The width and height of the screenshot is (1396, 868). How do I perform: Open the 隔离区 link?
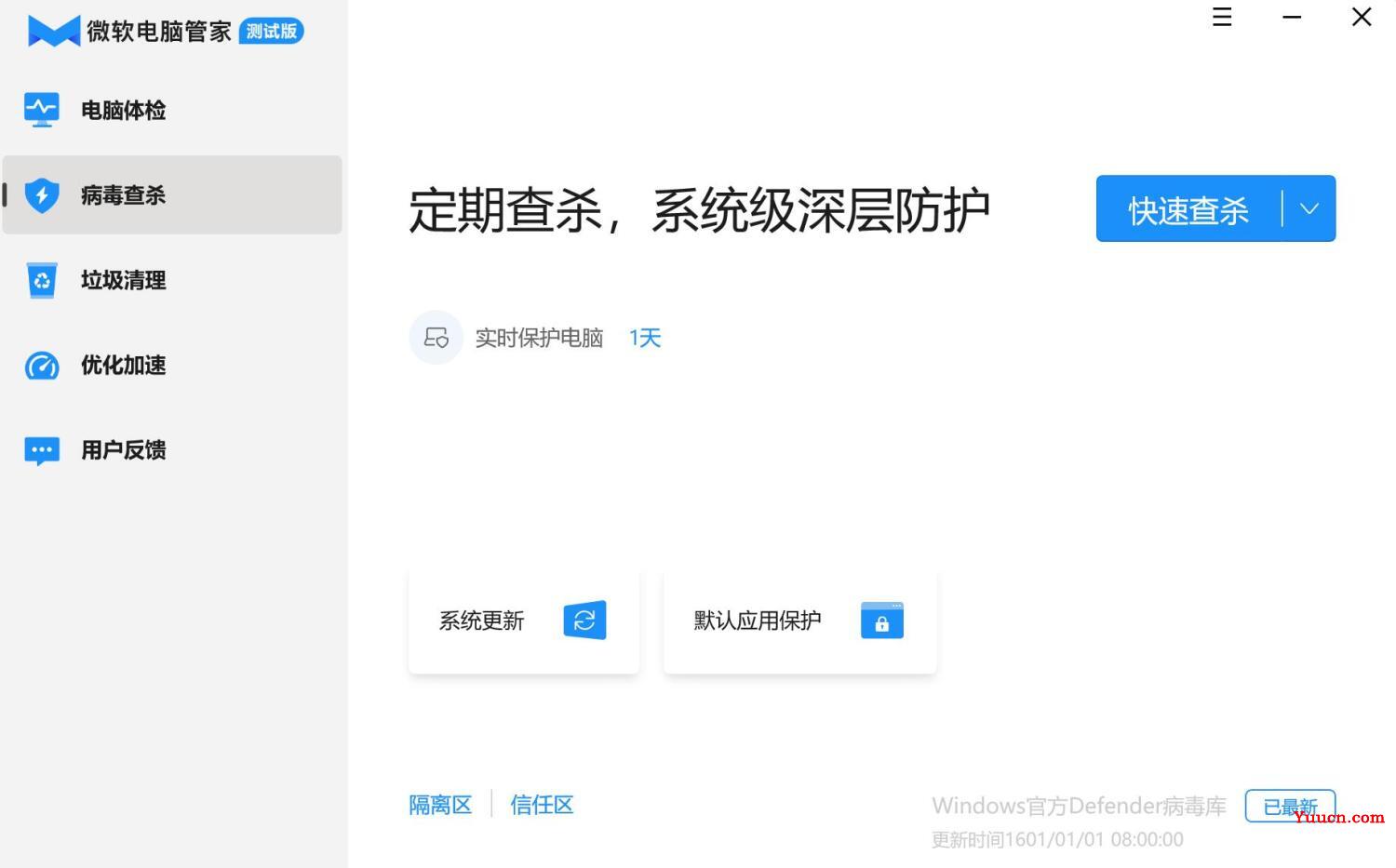tap(440, 805)
